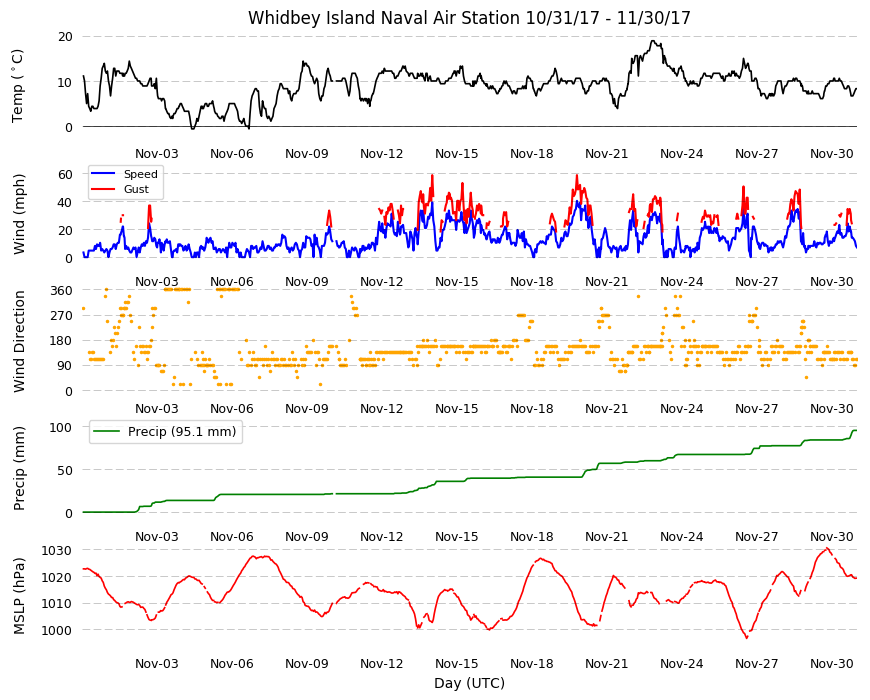Viewport: 870px width, 700px height.
Task: Click Nov-09 tick under wind direction chart
Action: click(x=306, y=409)
